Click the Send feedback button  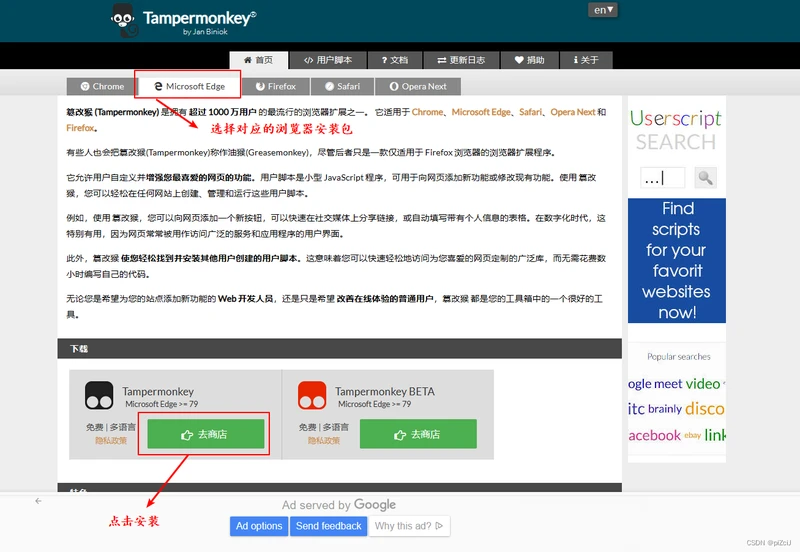tap(329, 526)
